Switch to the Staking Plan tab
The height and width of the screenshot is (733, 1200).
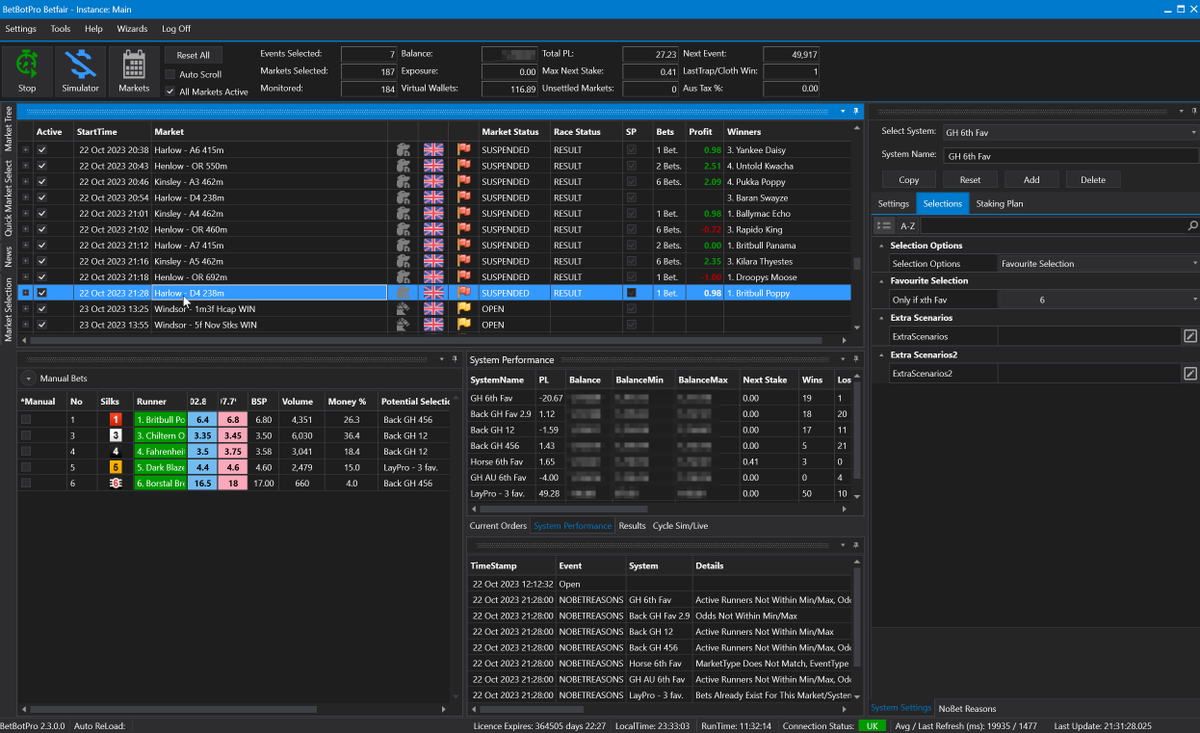(x=999, y=204)
